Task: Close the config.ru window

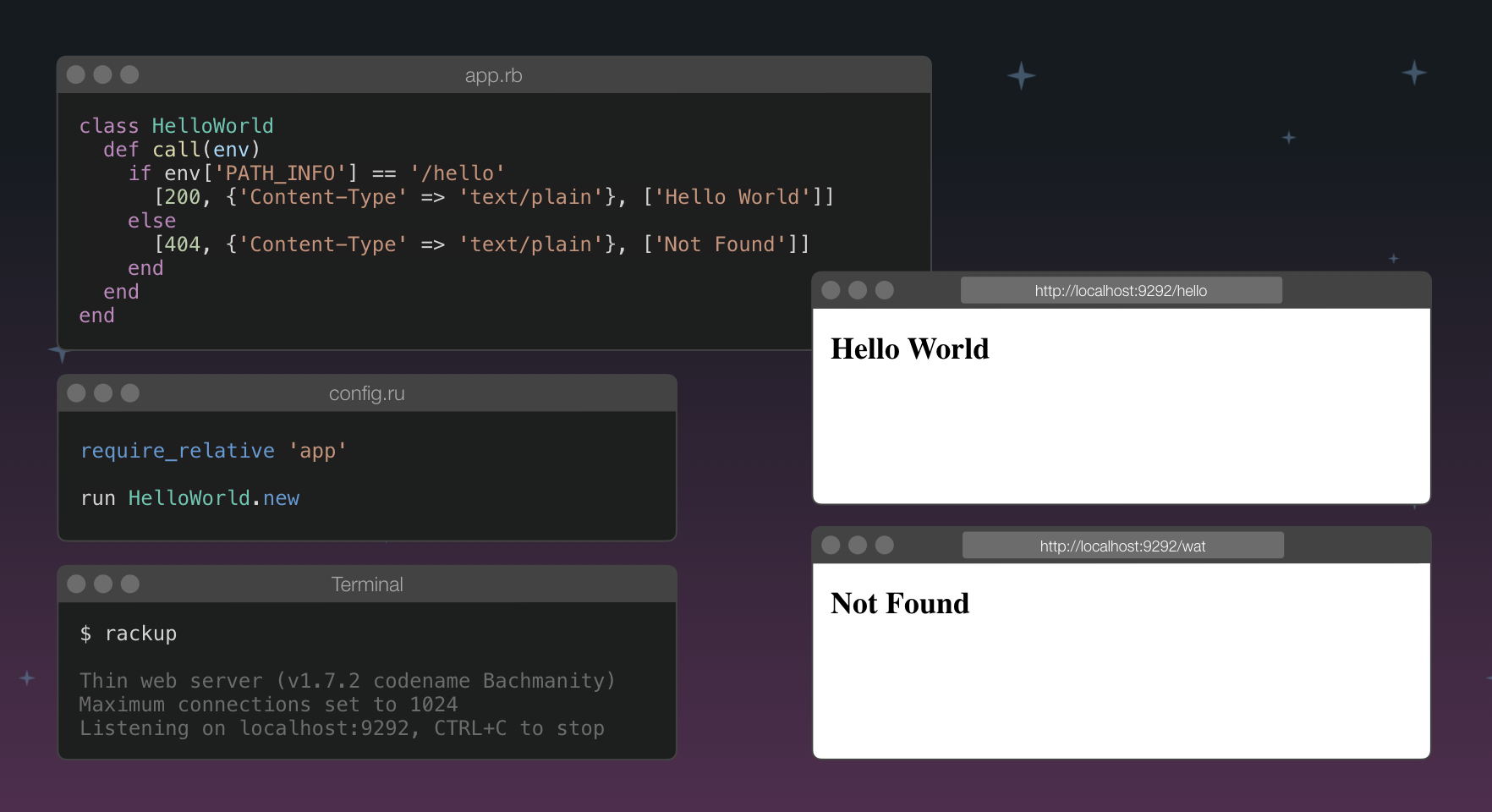Action: point(76,392)
